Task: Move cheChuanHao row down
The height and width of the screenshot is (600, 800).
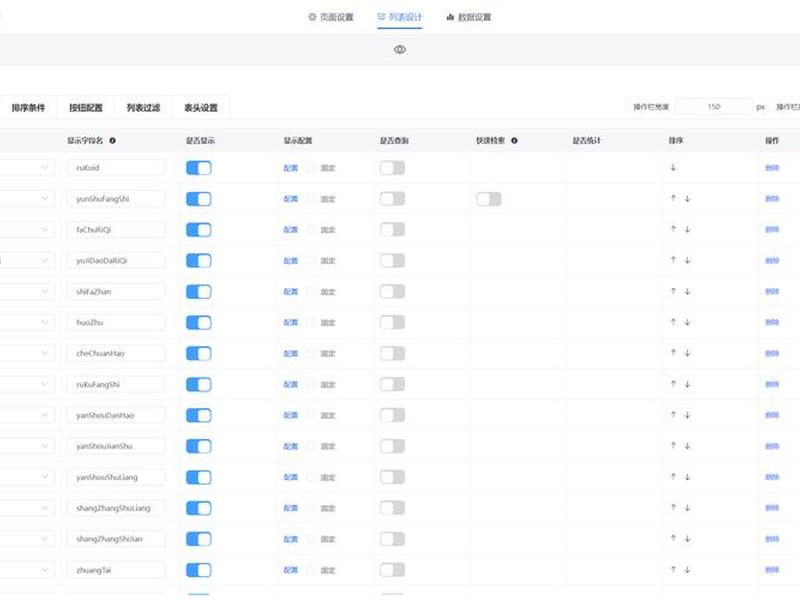Action: 687,354
